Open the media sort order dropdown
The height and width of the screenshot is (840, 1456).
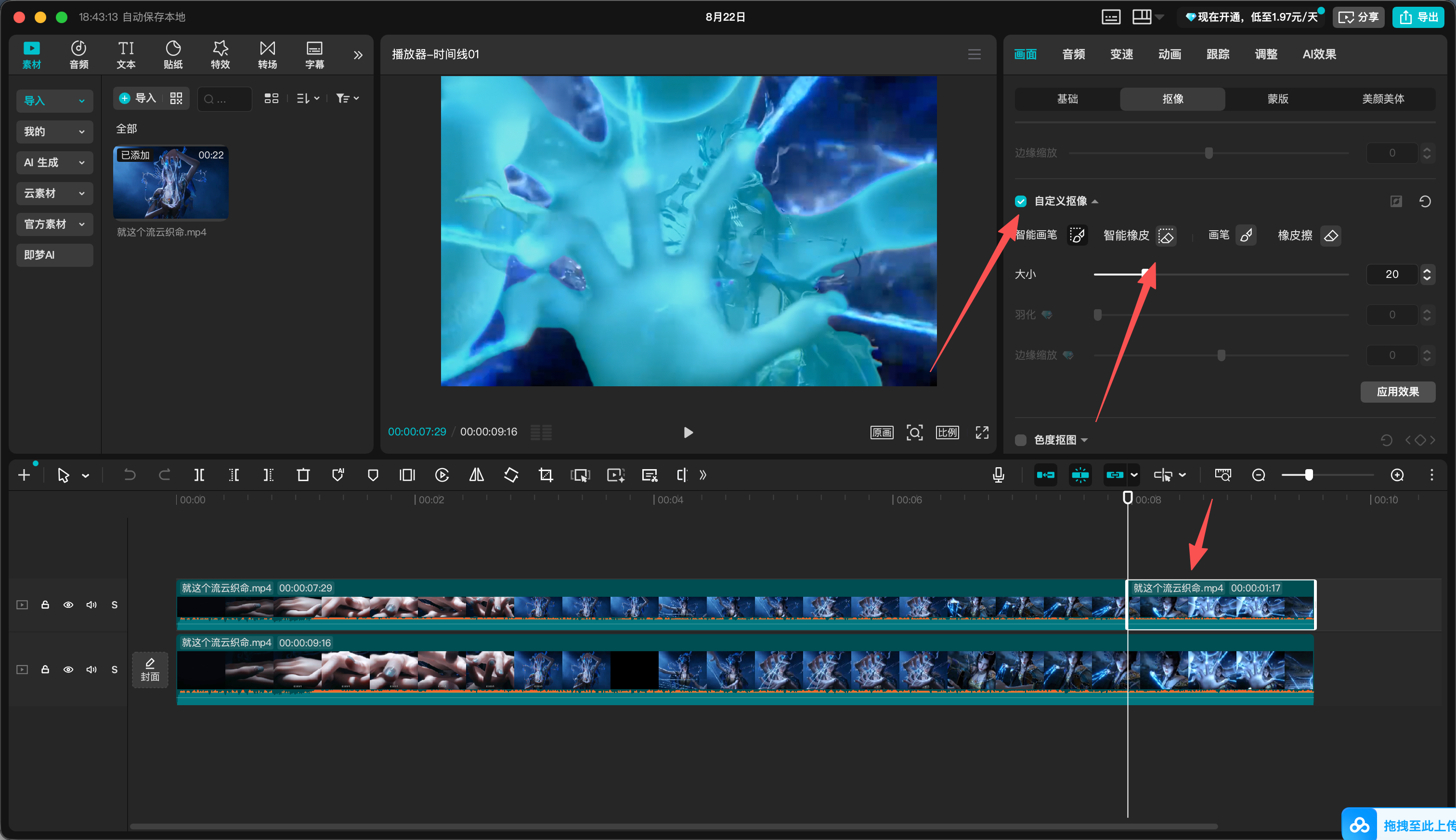pos(308,99)
